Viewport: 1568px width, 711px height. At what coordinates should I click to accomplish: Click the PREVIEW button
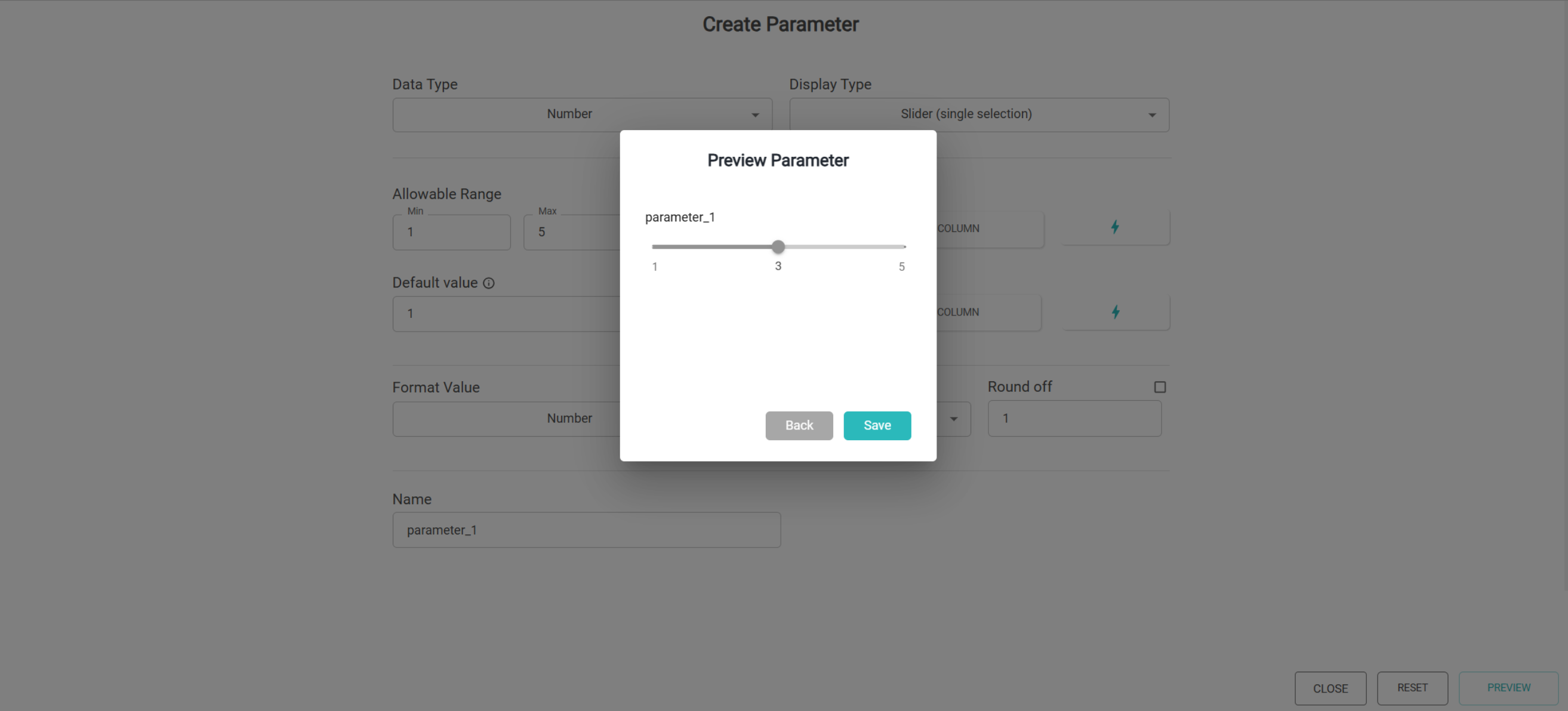tap(1508, 687)
